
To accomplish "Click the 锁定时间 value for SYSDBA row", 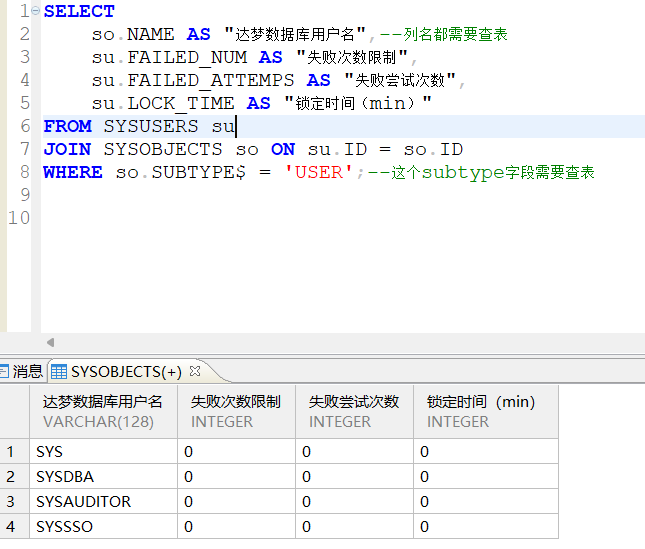I will pos(425,477).
